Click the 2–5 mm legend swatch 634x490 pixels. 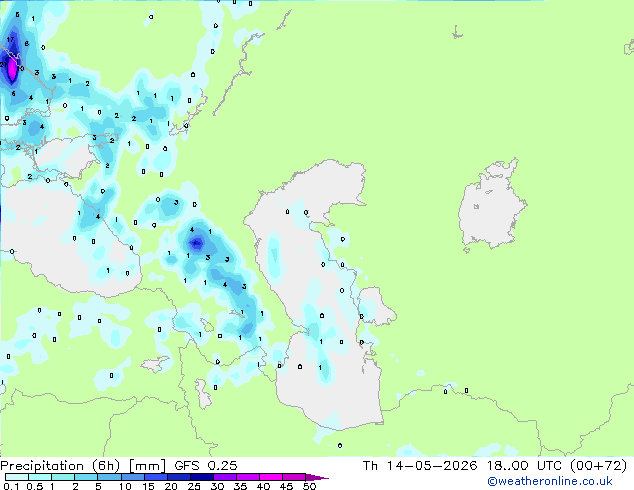coord(86,477)
